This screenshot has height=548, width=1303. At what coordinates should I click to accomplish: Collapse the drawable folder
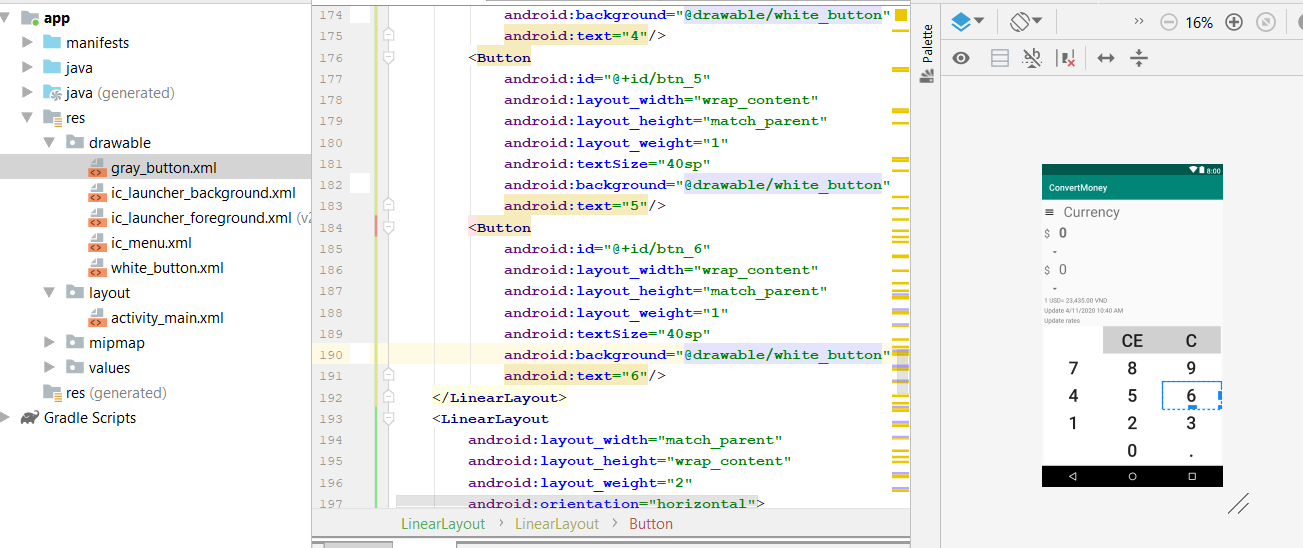click(49, 143)
